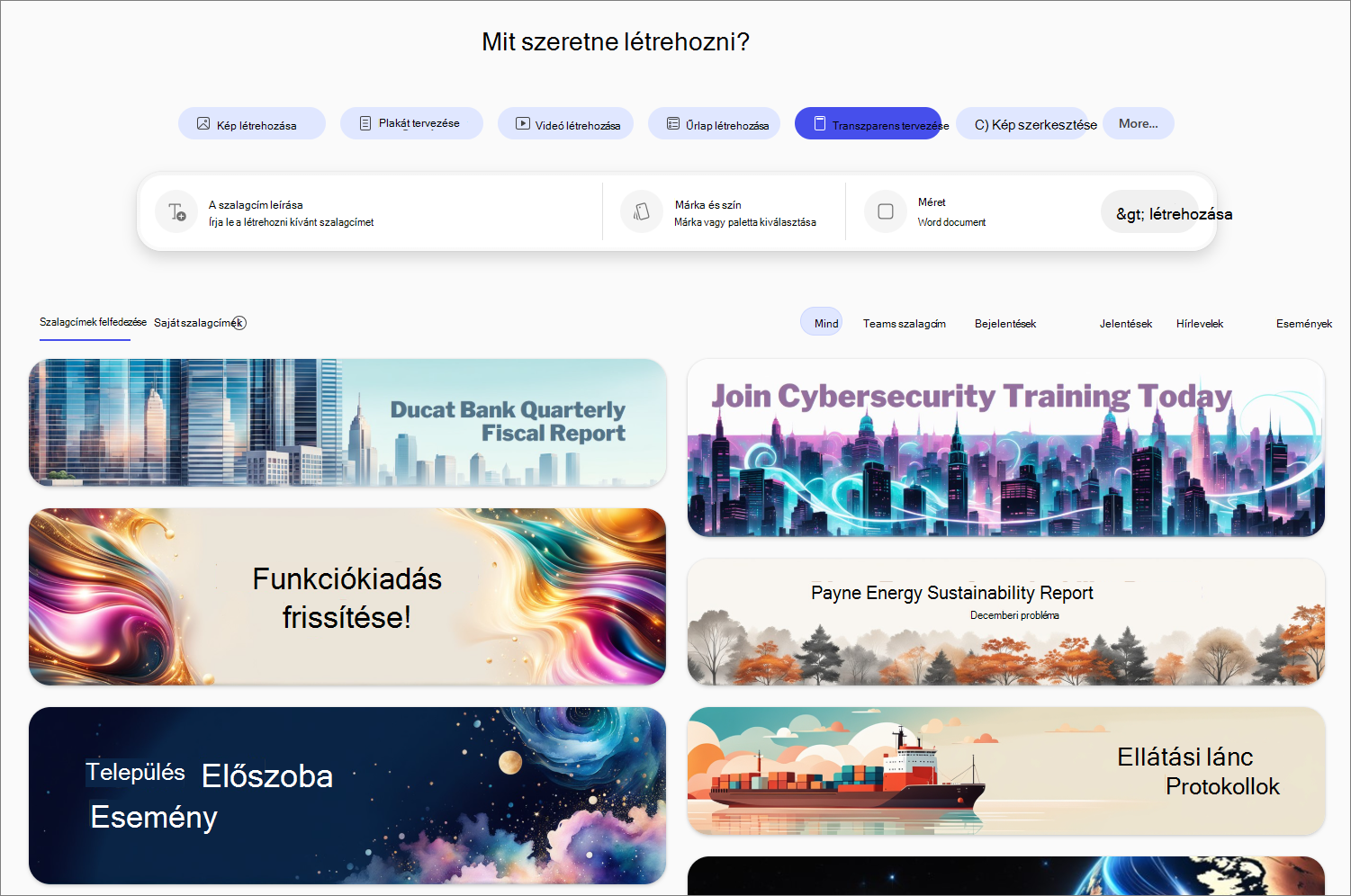This screenshot has width=1351, height=896.
Task: Start Űrlap létrehozása
Action: tap(715, 123)
